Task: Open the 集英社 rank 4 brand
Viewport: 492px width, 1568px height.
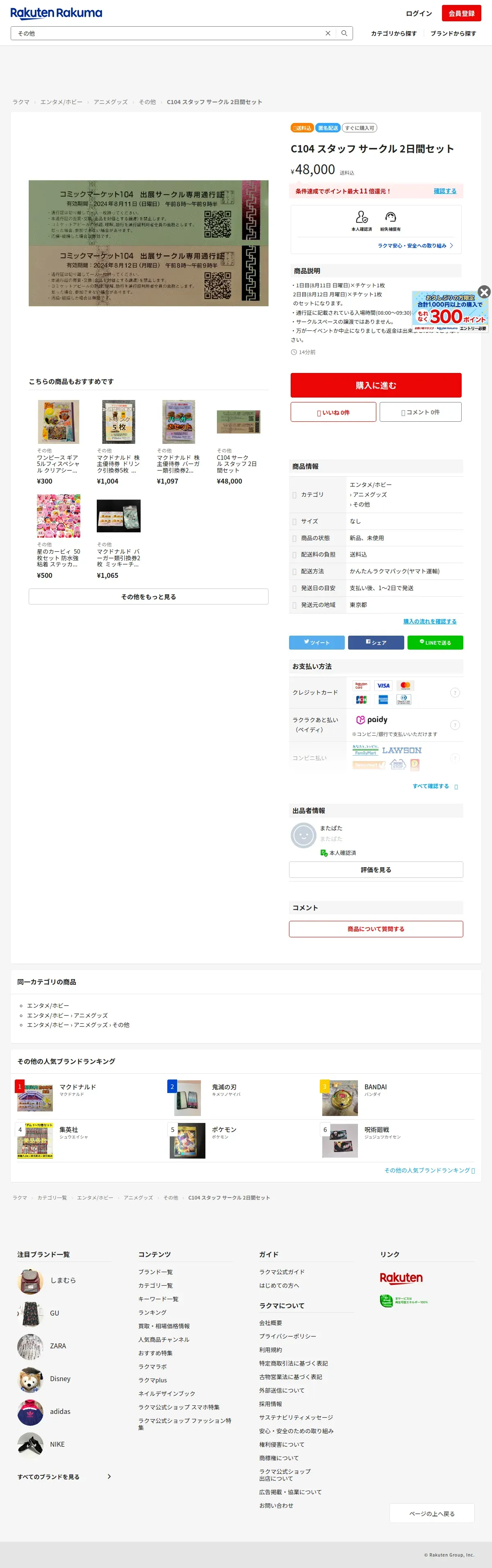Action: tap(69, 1130)
